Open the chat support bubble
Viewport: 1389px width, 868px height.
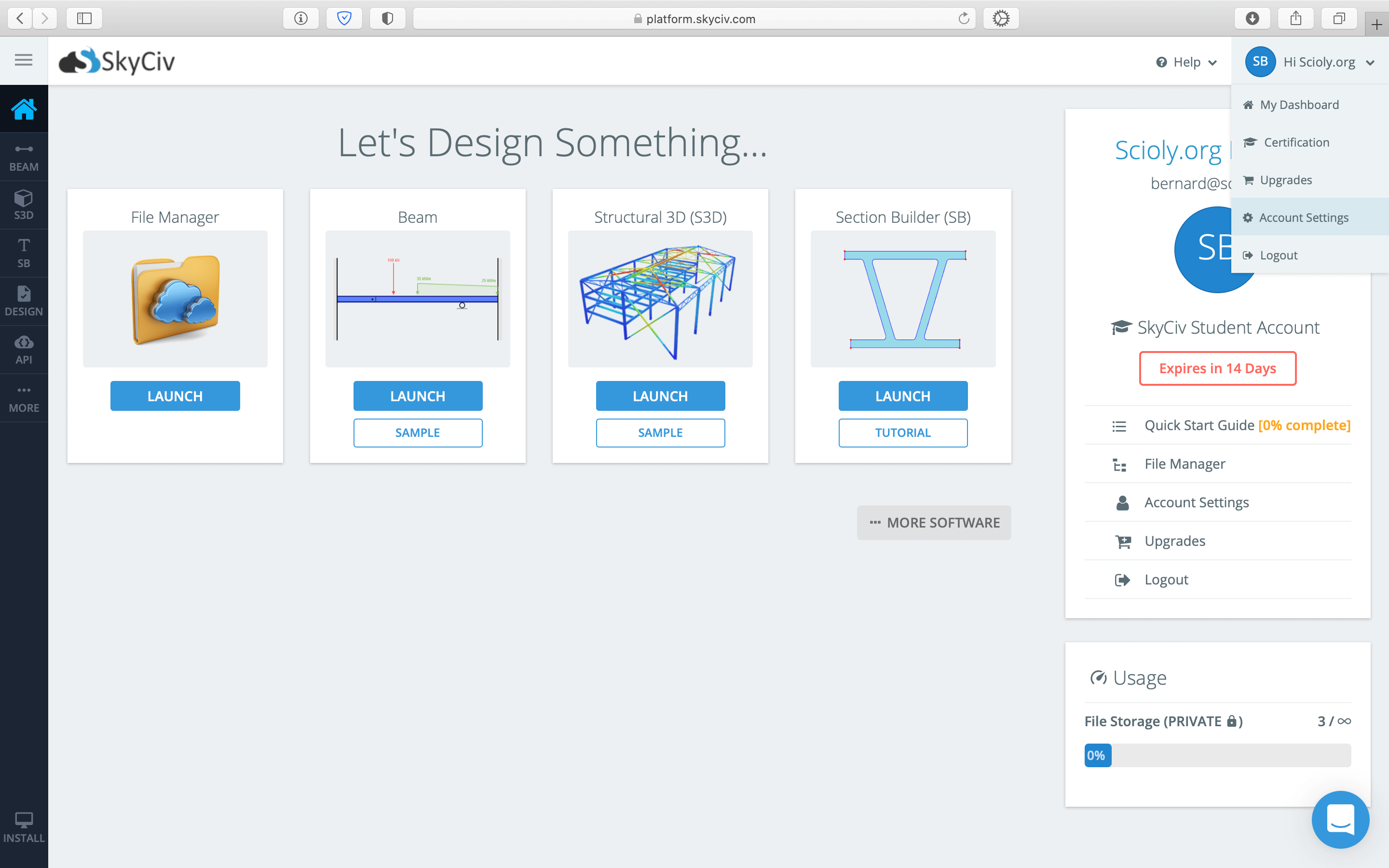pos(1340,820)
